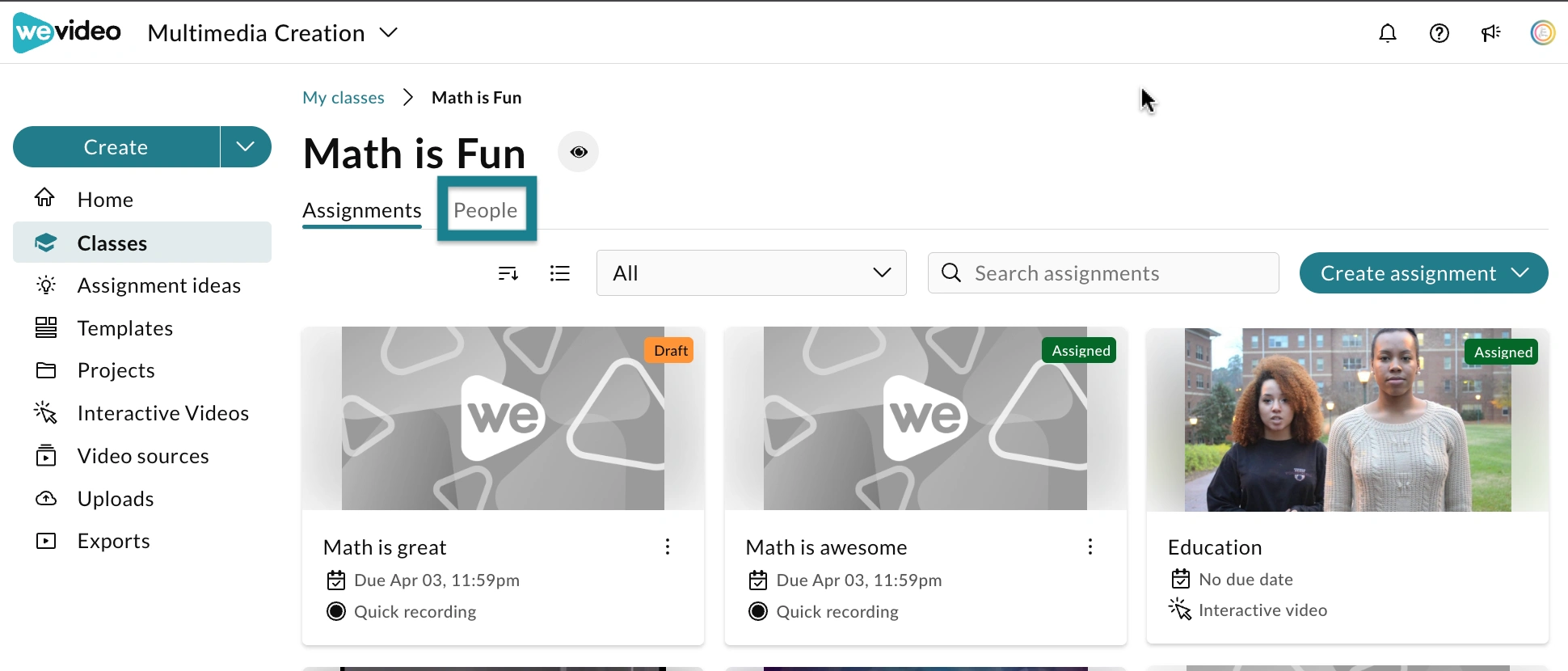Screen dimensions: 1568x671
Task: Click the Math is Fun page heading
Action: pyautogui.click(x=415, y=153)
